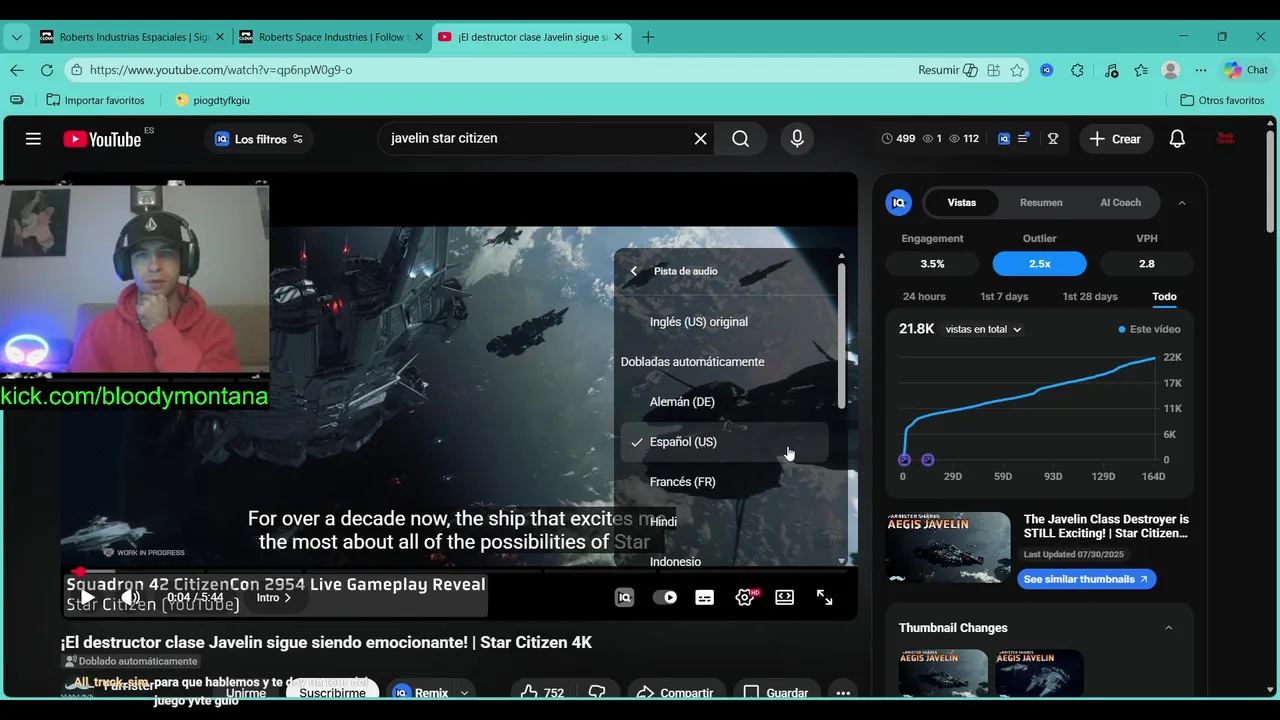
Task: Open the more actions three dots
Action: (843, 692)
